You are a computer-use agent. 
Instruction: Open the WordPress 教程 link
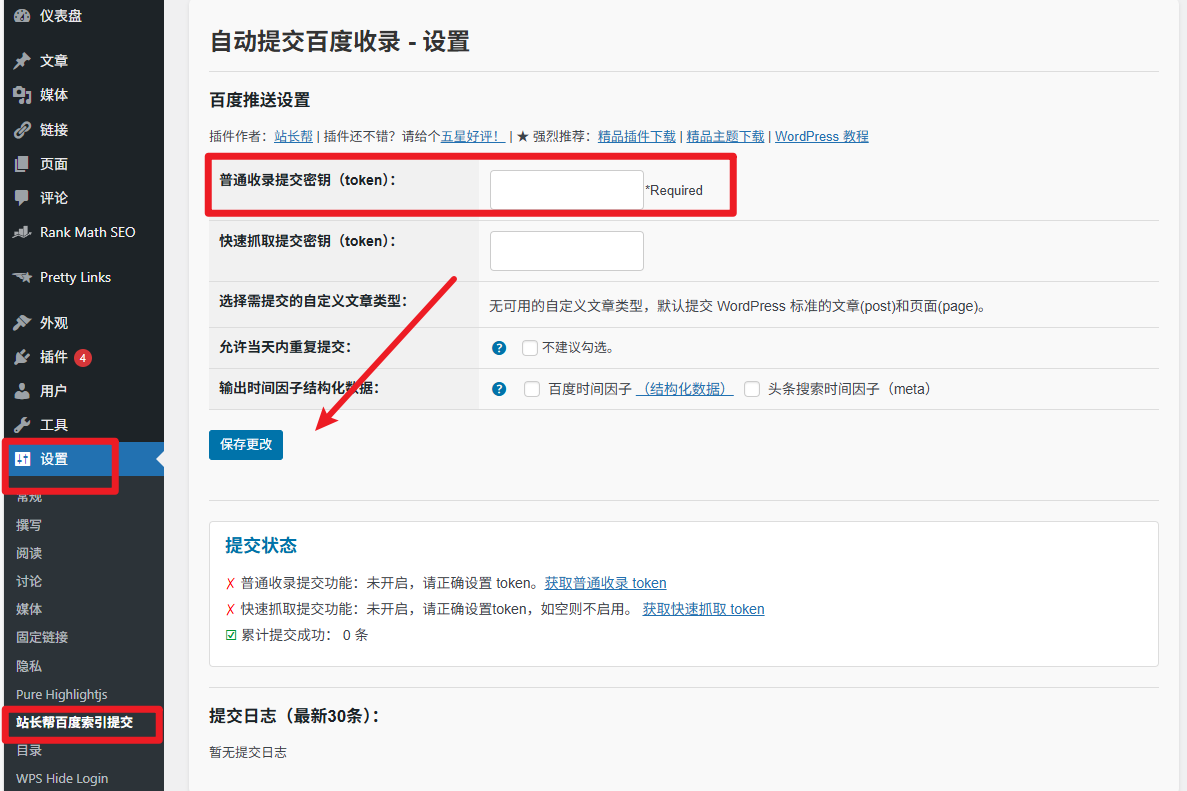coord(821,136)
